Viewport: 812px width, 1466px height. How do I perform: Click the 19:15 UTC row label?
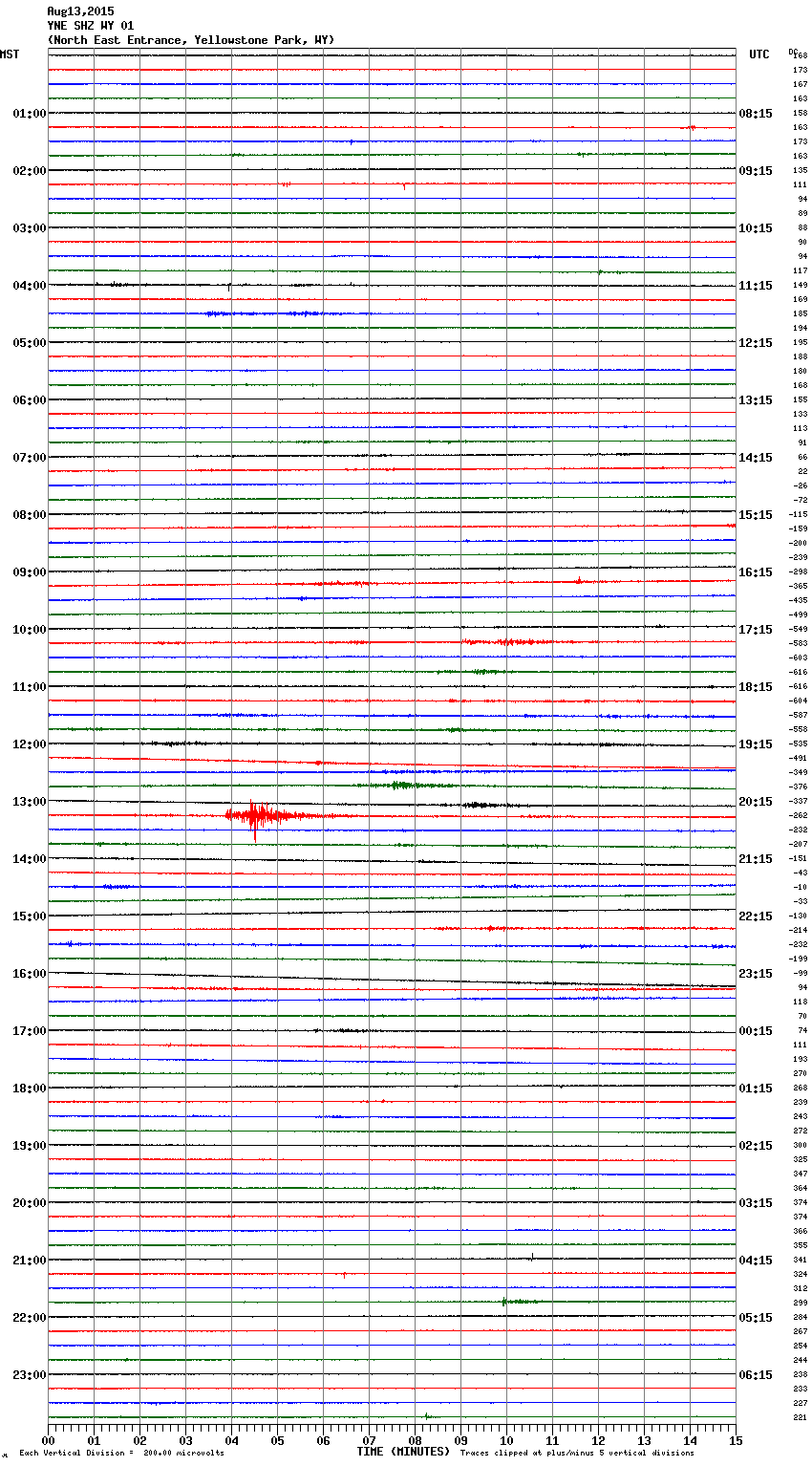(x=756, y=744)
